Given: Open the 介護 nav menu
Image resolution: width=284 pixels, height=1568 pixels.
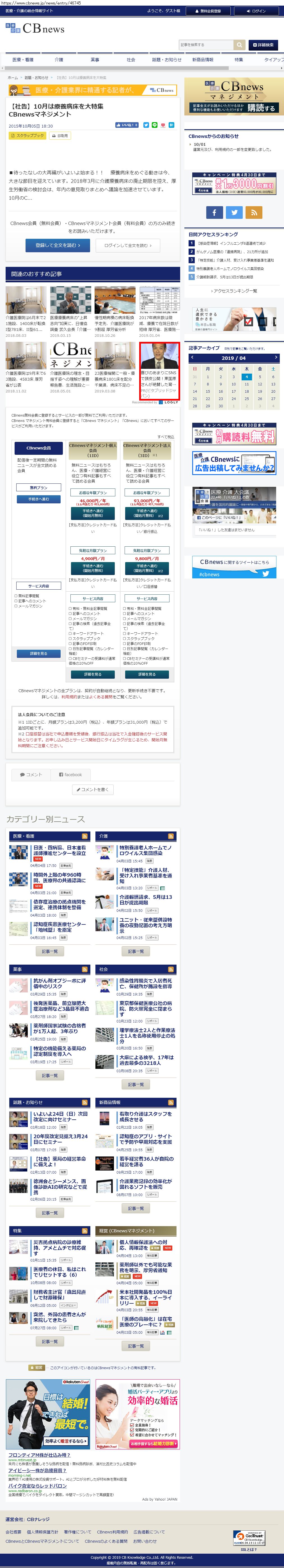Looking at the screenshot, I should tap(59, 60).
